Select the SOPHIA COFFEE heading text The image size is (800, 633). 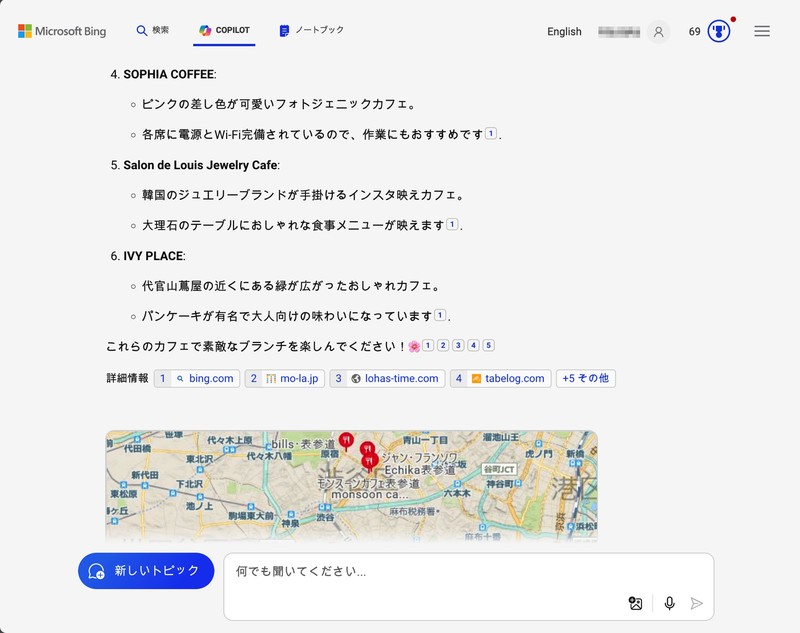(168, 74)
